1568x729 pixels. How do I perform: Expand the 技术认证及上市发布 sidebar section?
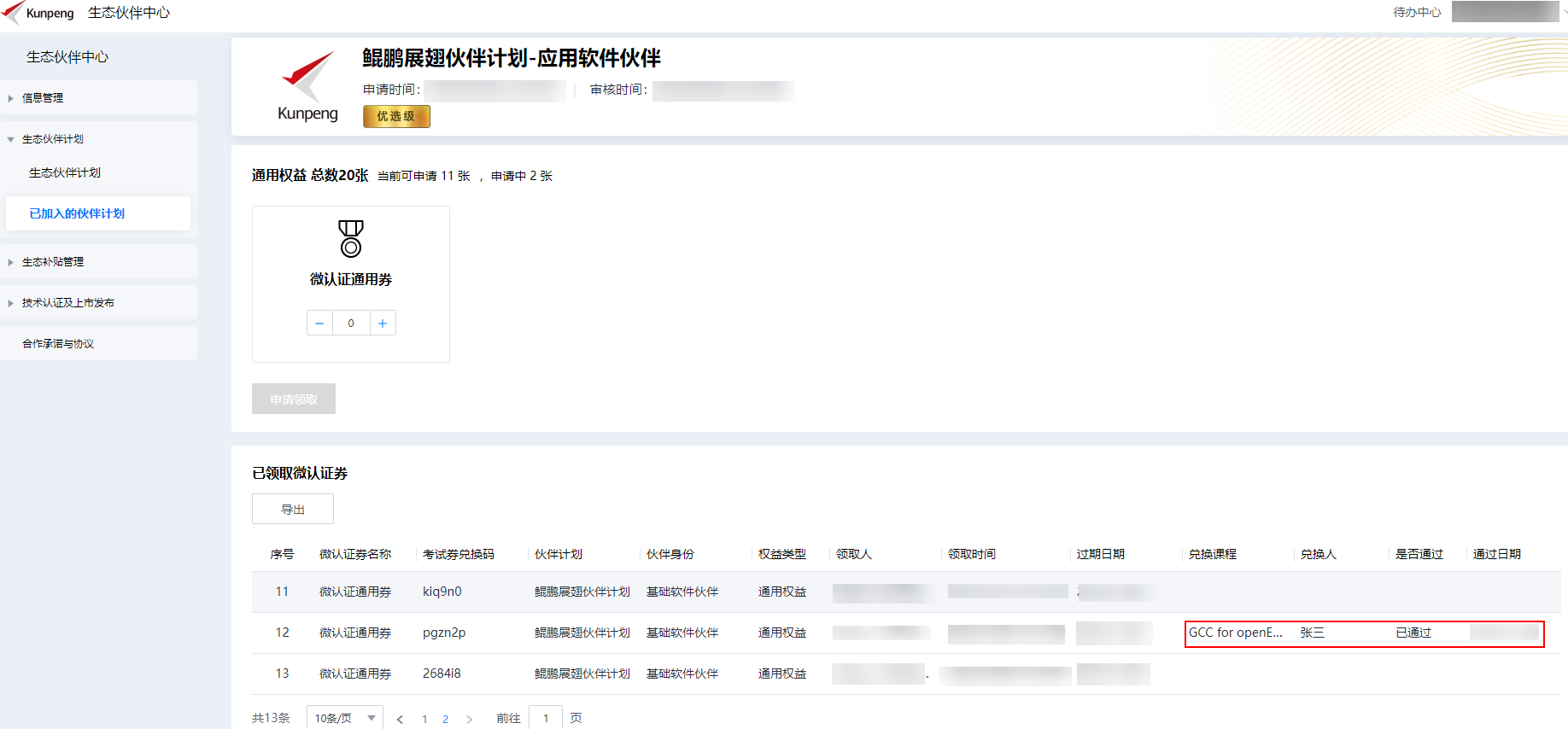tap(98, 303)
